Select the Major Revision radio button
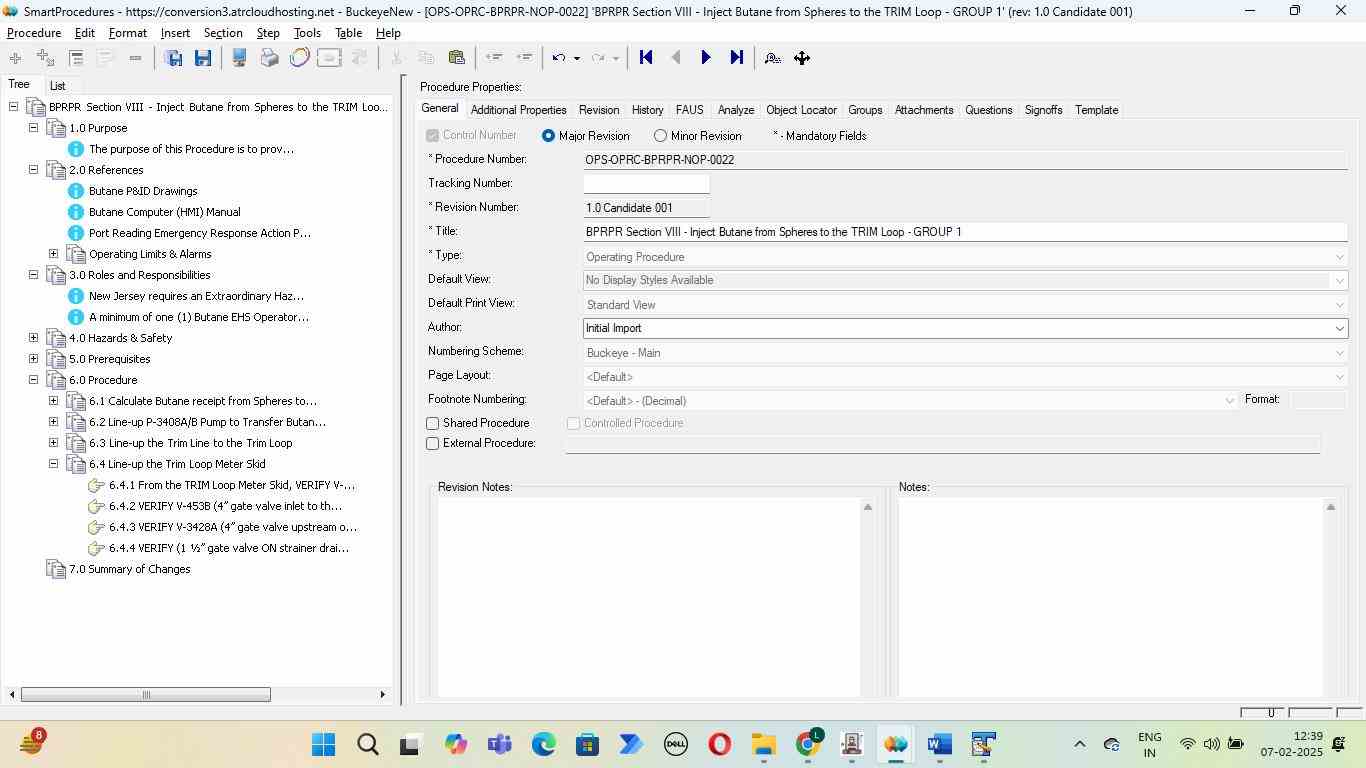 (548, 136)
